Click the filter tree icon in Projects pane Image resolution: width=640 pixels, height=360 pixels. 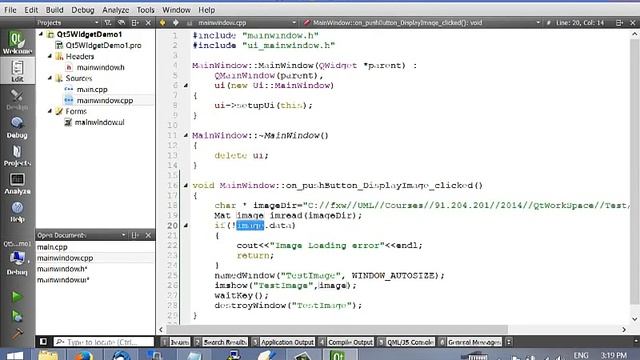click(x=108, y=23)
